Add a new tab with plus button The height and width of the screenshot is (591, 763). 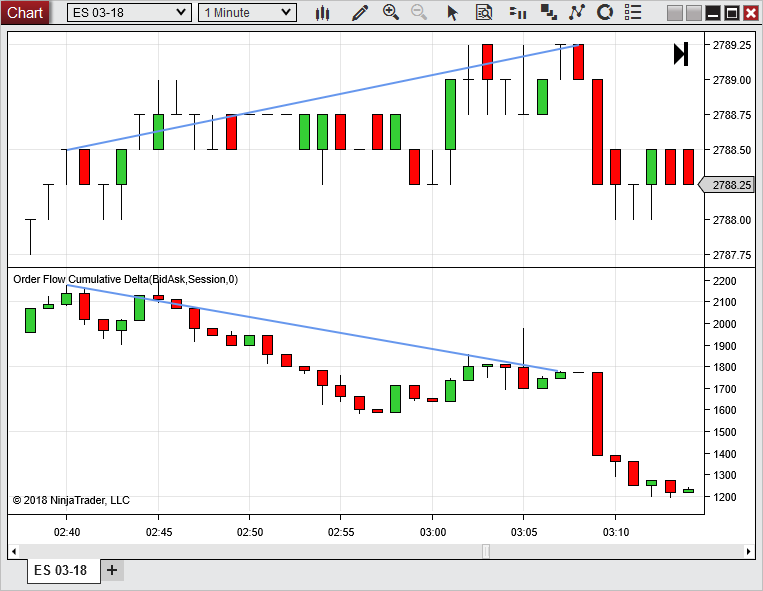point(112,571)
